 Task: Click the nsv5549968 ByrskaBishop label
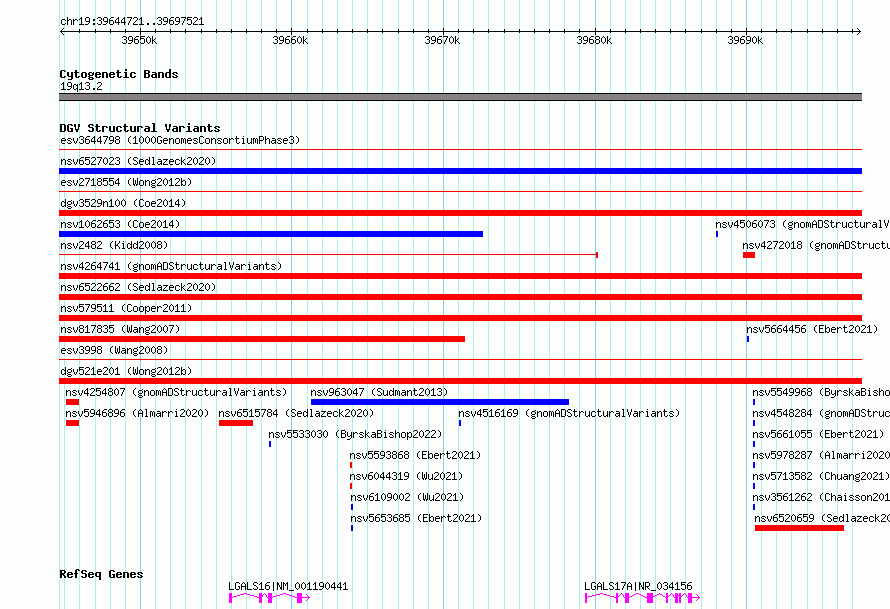pos(821,392)
